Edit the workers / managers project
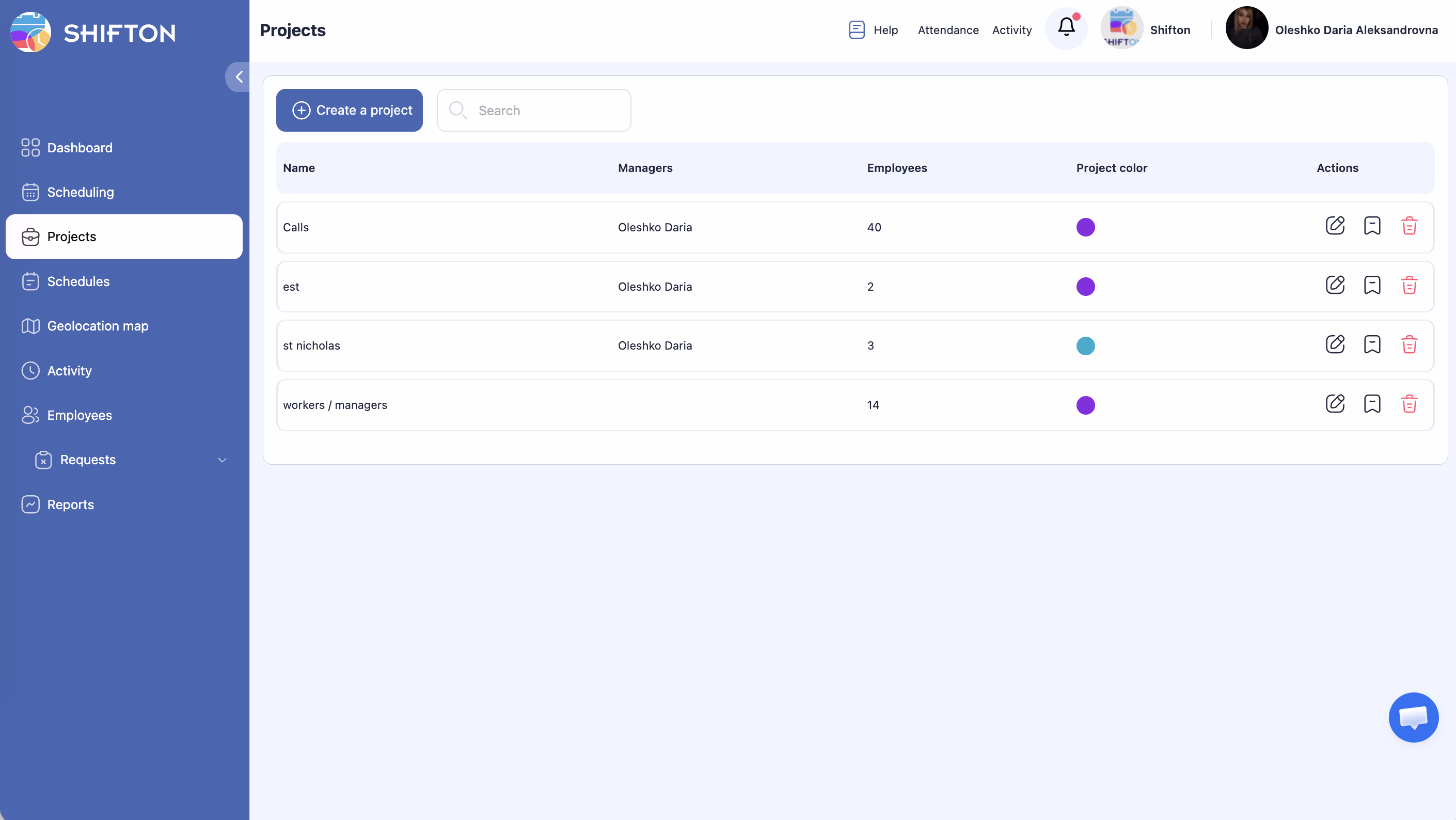This screenshot has height=820, width=1456. pyautogui.click(x=1335, y=404)
